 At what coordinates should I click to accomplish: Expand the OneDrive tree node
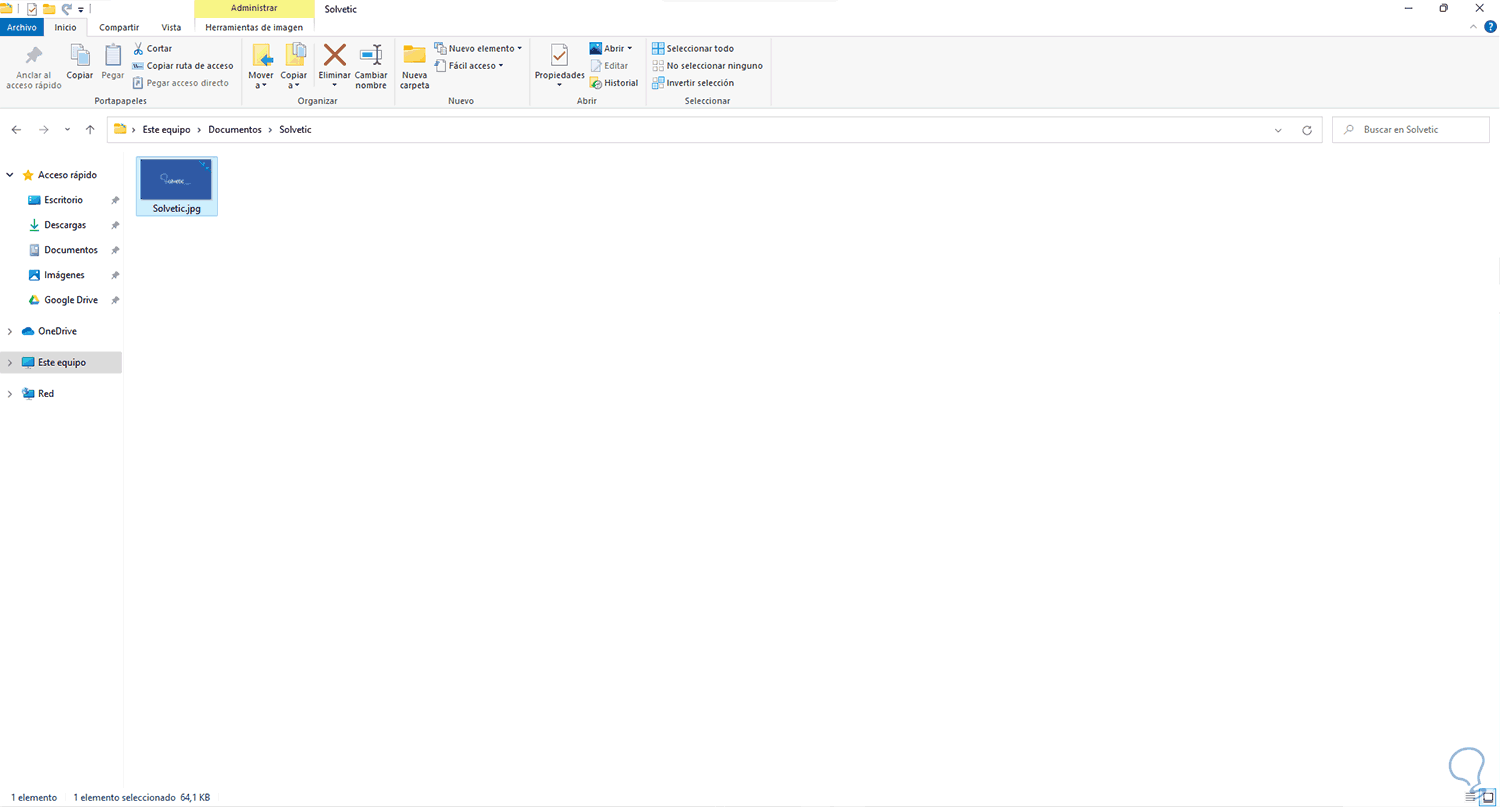pyautogui.click(x=10, y=331)
